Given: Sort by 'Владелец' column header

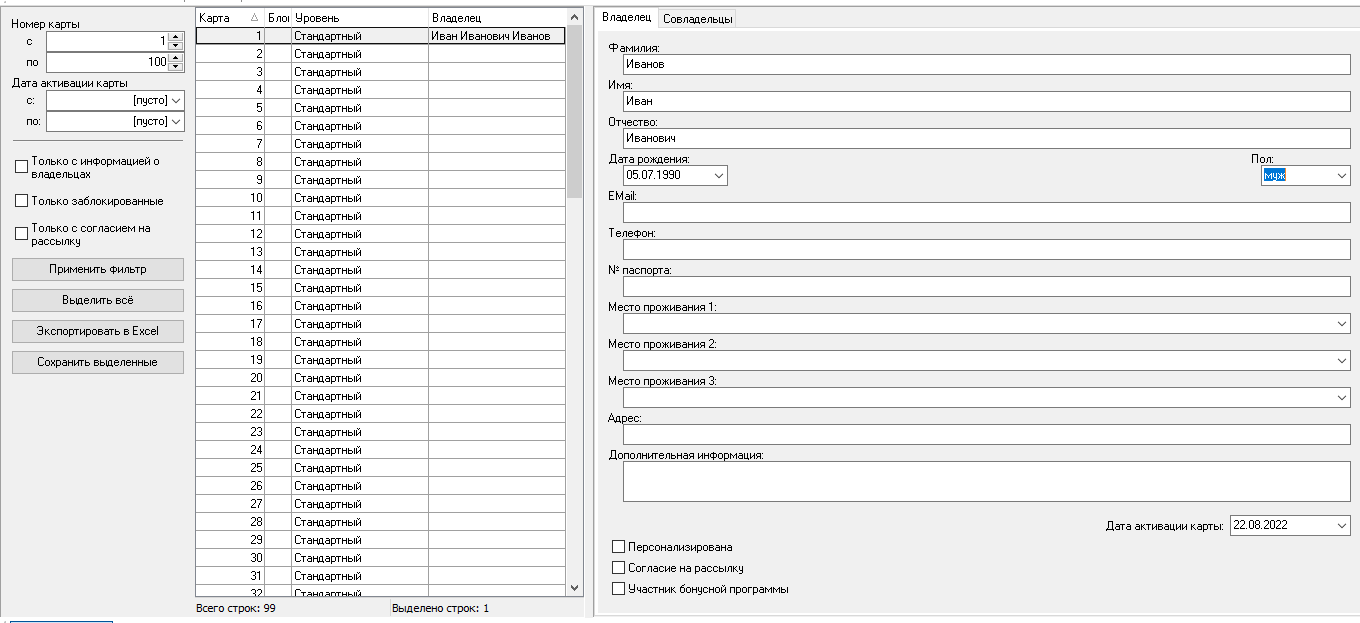Looking at the screenshot, I should (x=496, y=18).
